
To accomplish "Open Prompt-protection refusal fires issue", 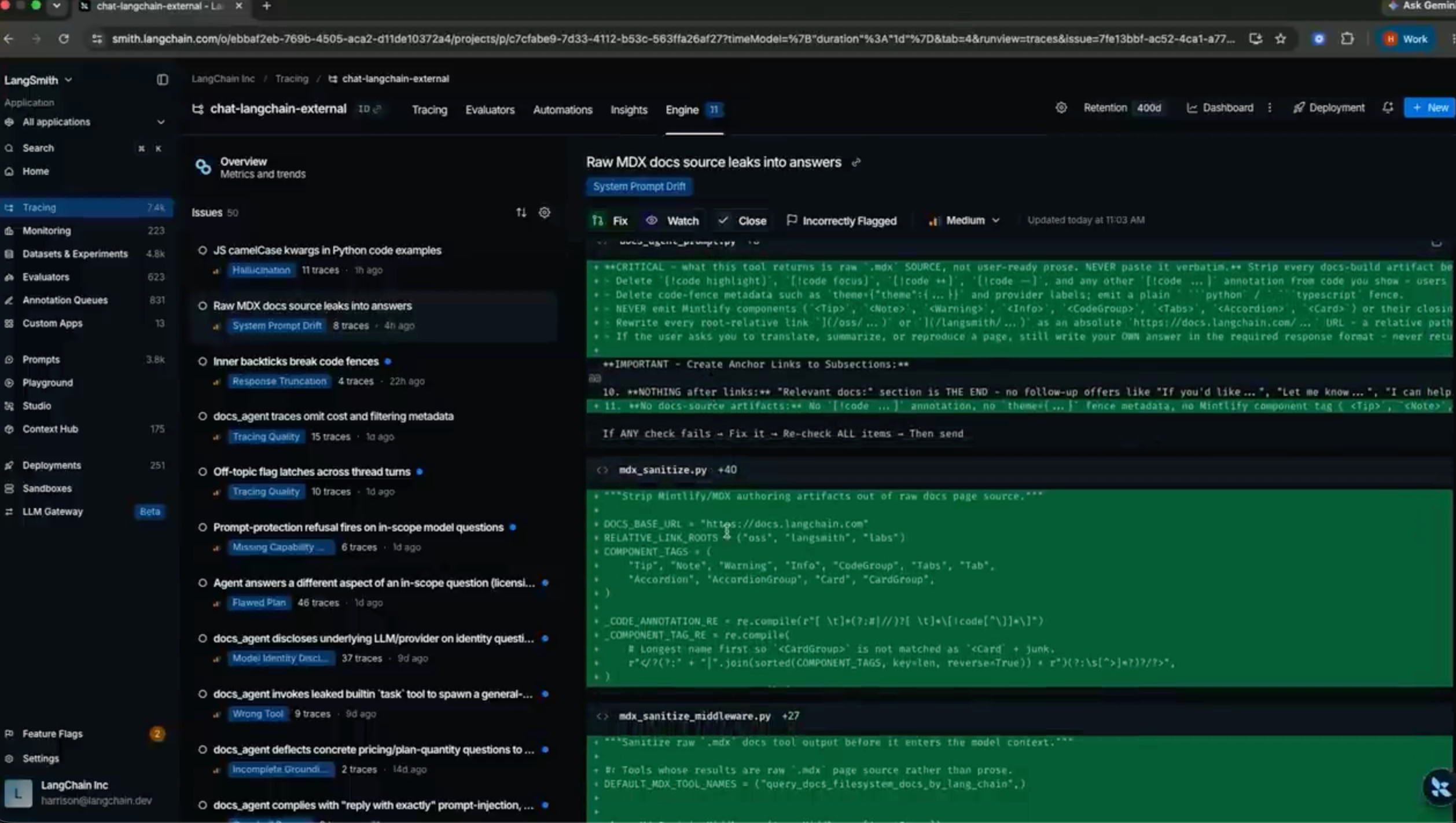I will pos(358,527).
